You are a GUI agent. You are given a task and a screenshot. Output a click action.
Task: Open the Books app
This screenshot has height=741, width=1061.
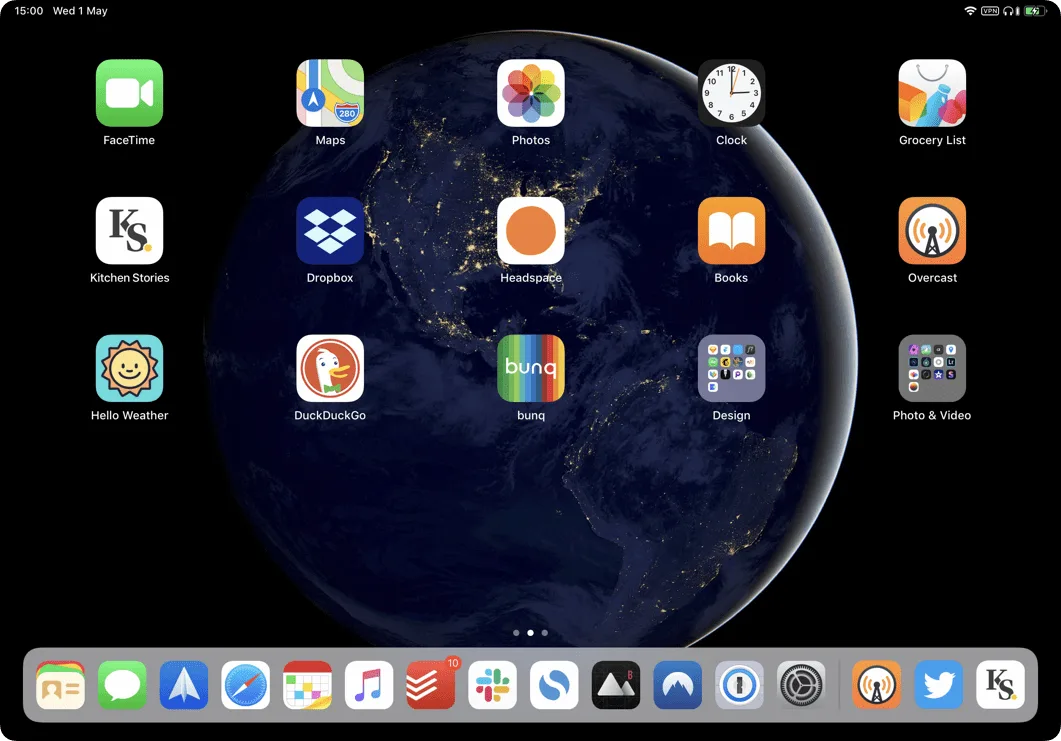coord(731,231)
